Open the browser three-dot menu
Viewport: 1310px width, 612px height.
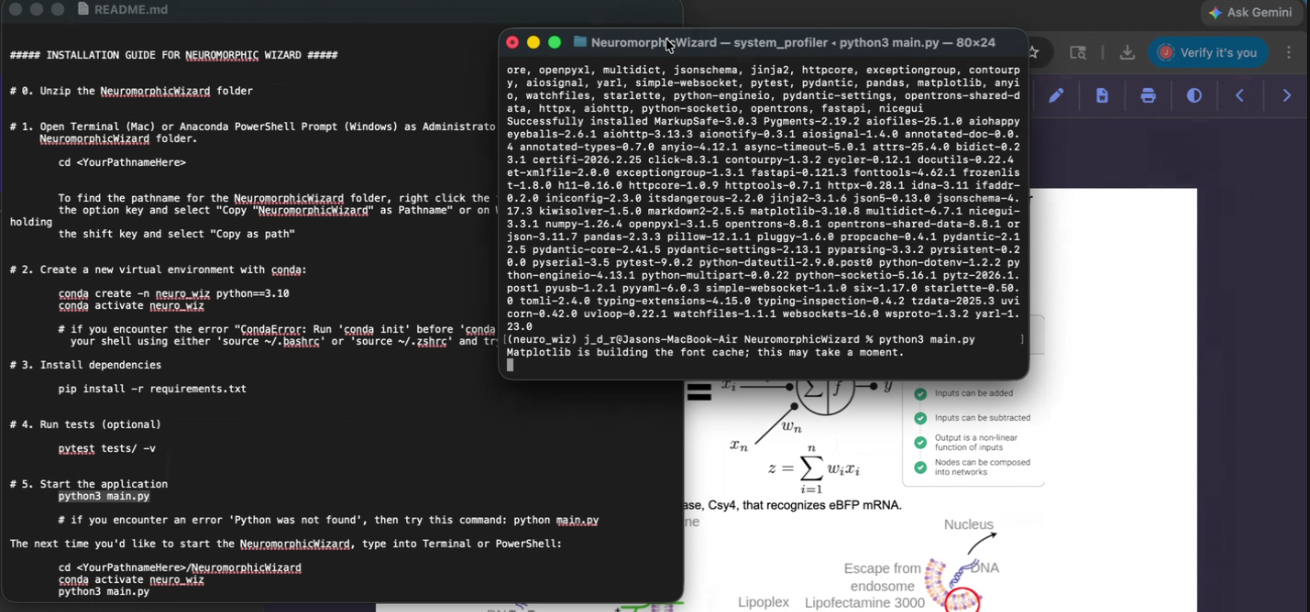(x=1289, y=53)
